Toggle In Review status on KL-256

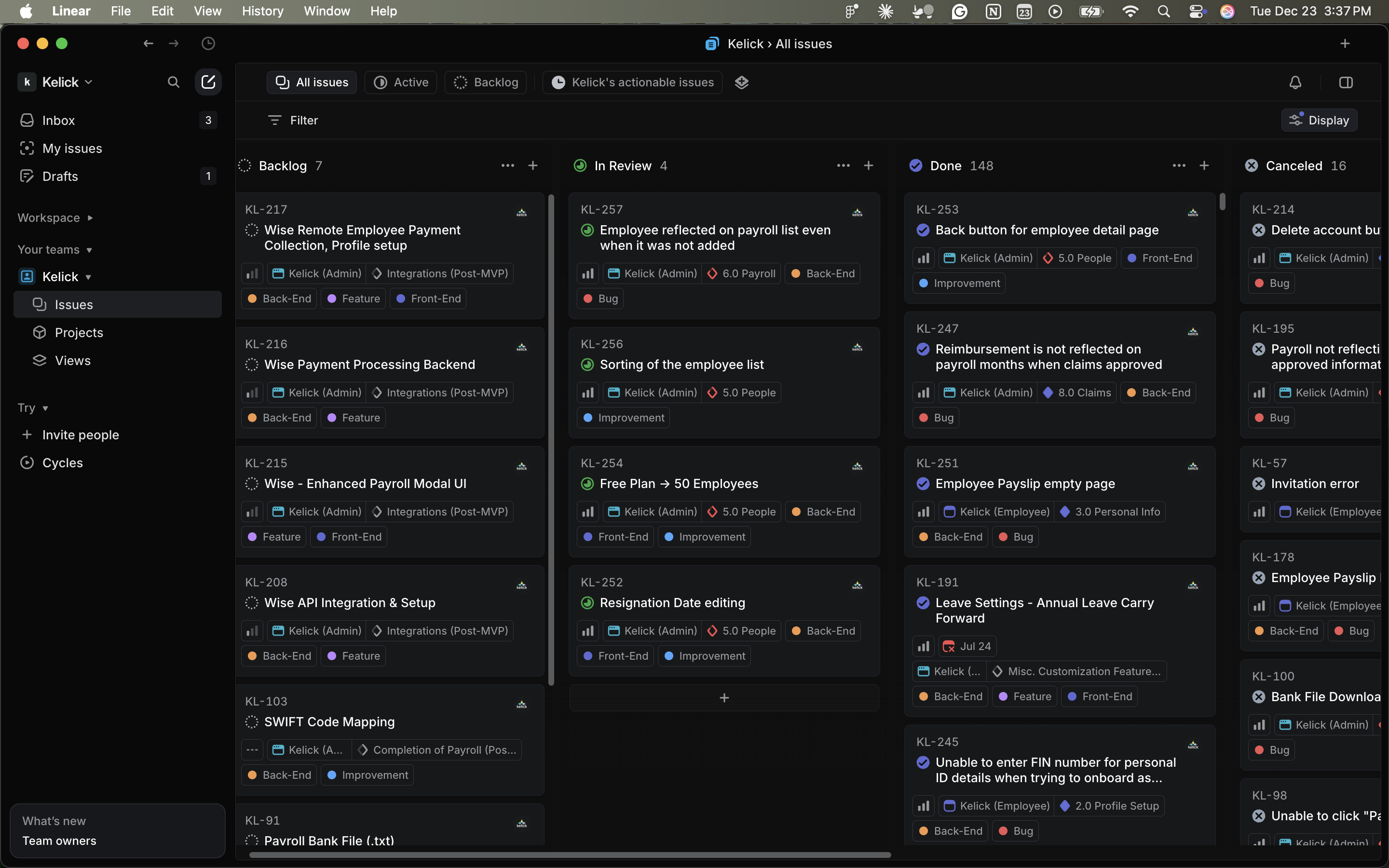587,365
